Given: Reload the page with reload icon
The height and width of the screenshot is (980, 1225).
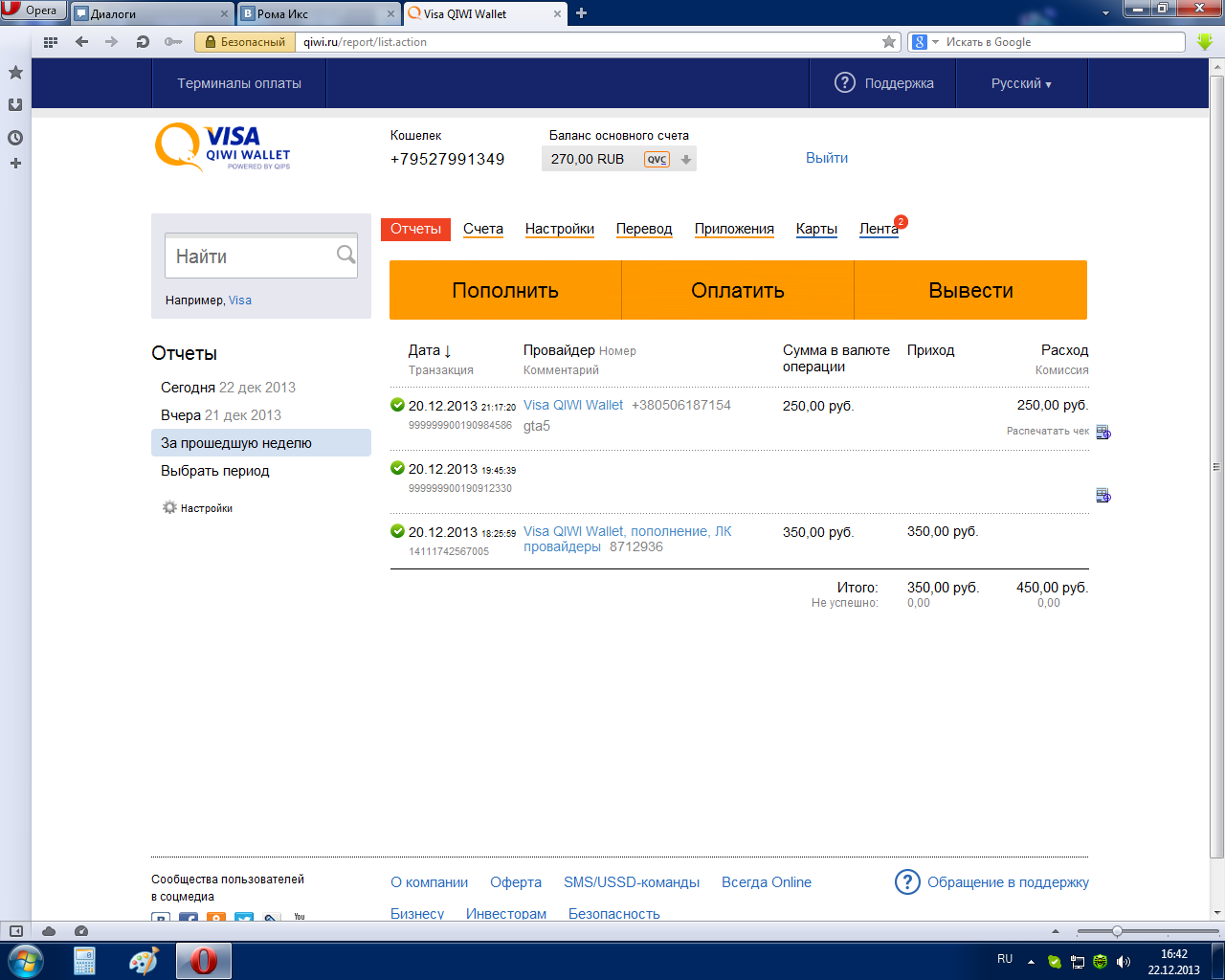Looking at the screenshot, I should tap(143, 42).
